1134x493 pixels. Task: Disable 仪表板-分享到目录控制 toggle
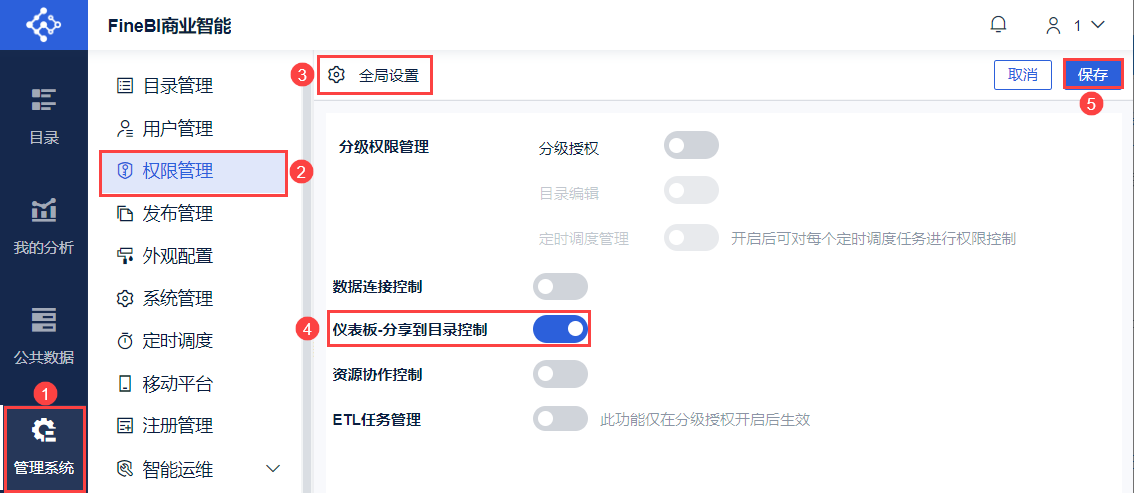click(560, 328)
